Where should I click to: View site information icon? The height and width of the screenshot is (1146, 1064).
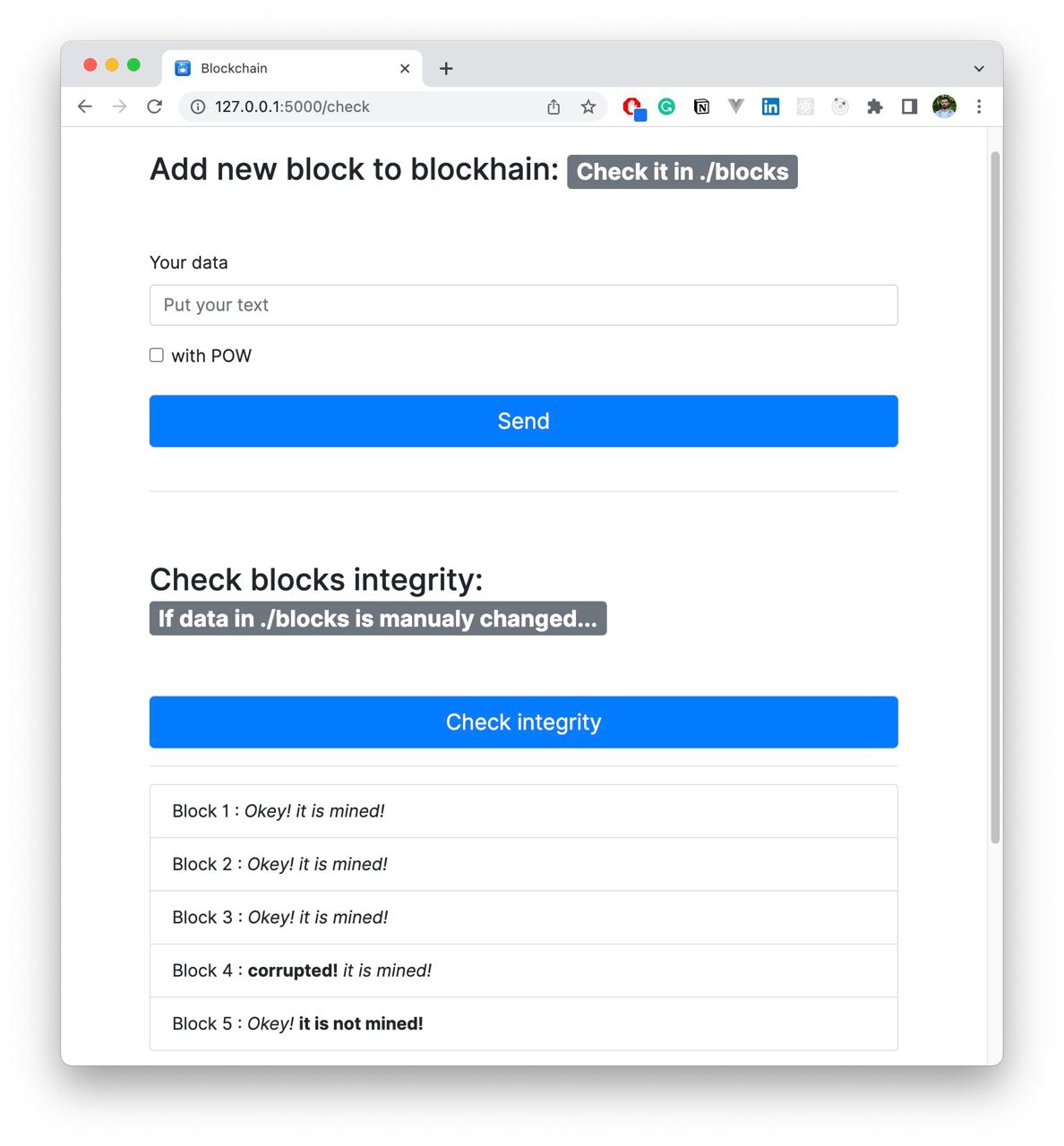(x=198, y=107)
